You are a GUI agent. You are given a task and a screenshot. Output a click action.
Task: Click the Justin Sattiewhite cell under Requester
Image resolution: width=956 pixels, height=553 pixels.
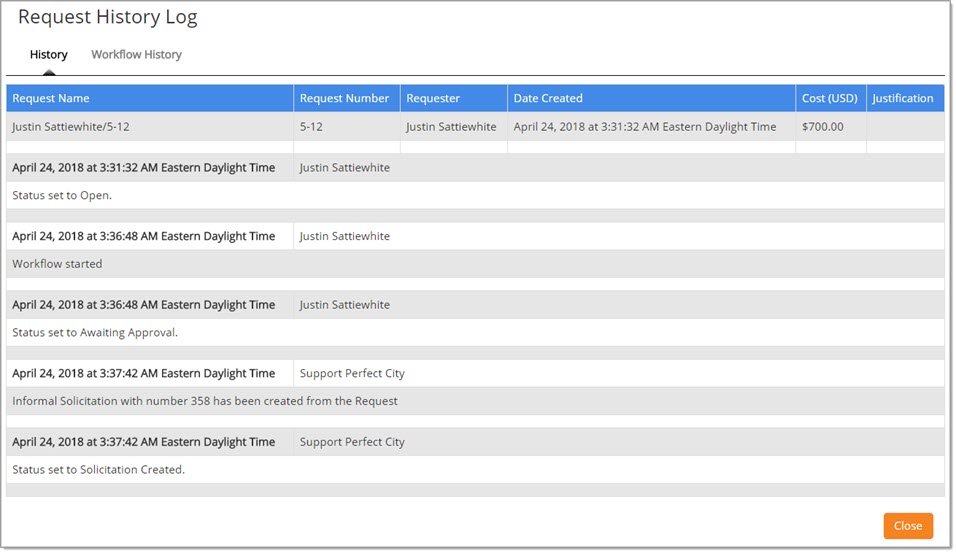click(451, 127)
